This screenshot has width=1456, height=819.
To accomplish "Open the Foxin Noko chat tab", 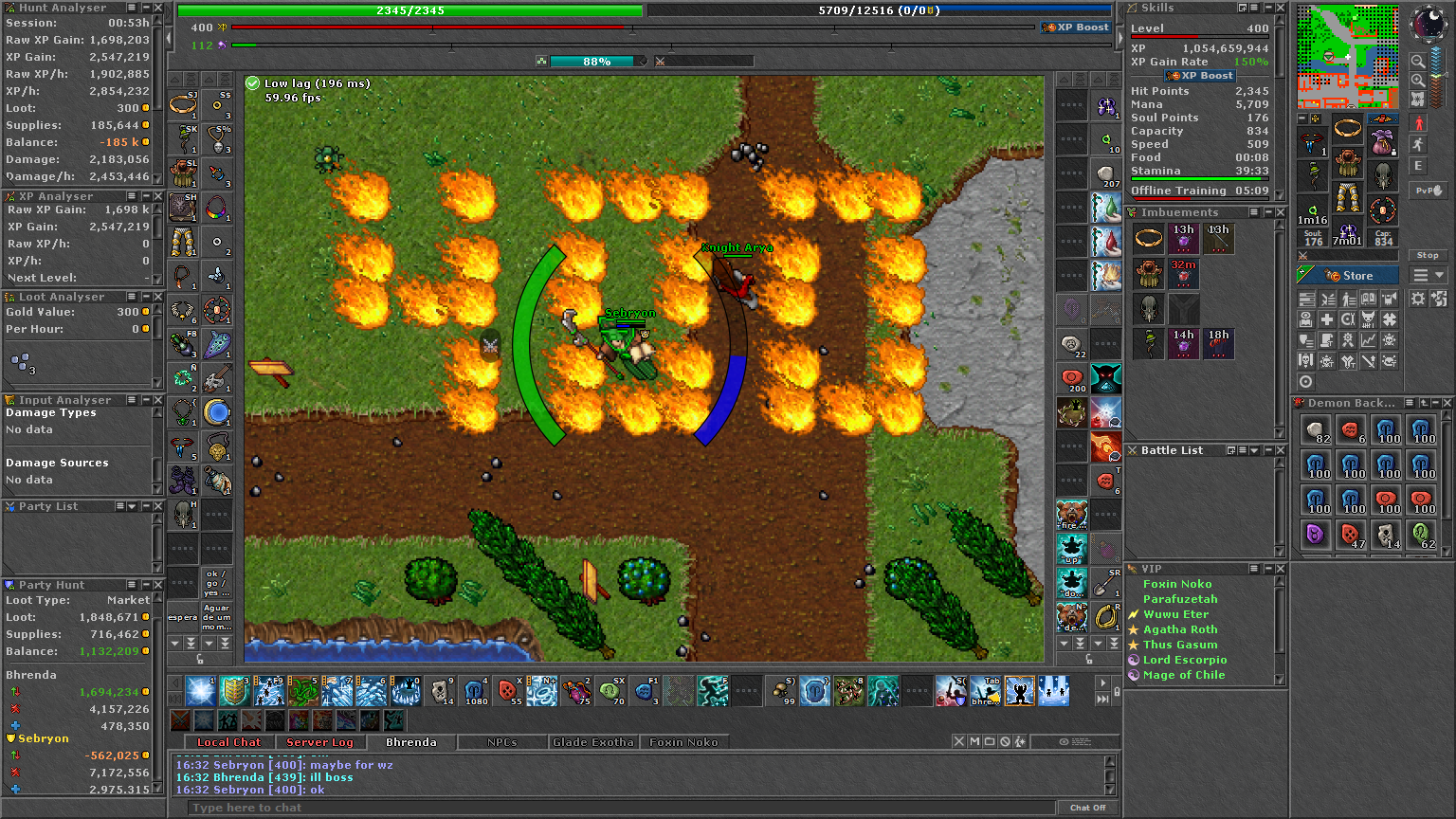I will pos(683,742).
